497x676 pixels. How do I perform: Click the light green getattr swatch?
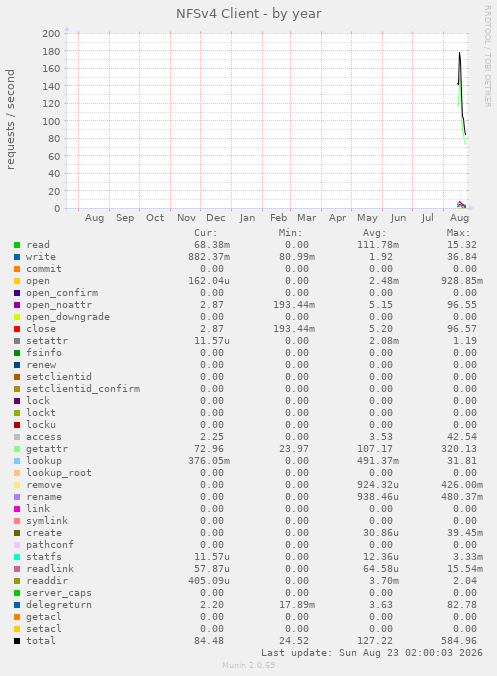point(17,449)
